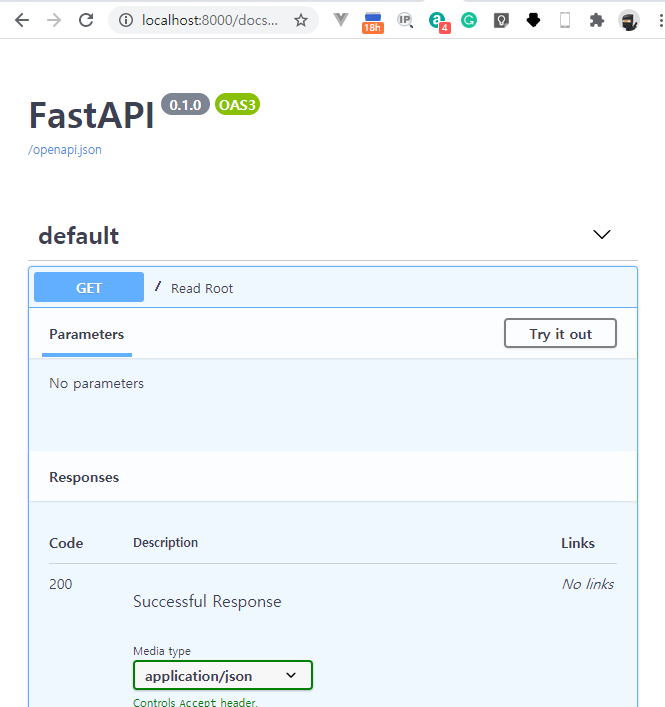Click the GET method badge

[89, 287]
